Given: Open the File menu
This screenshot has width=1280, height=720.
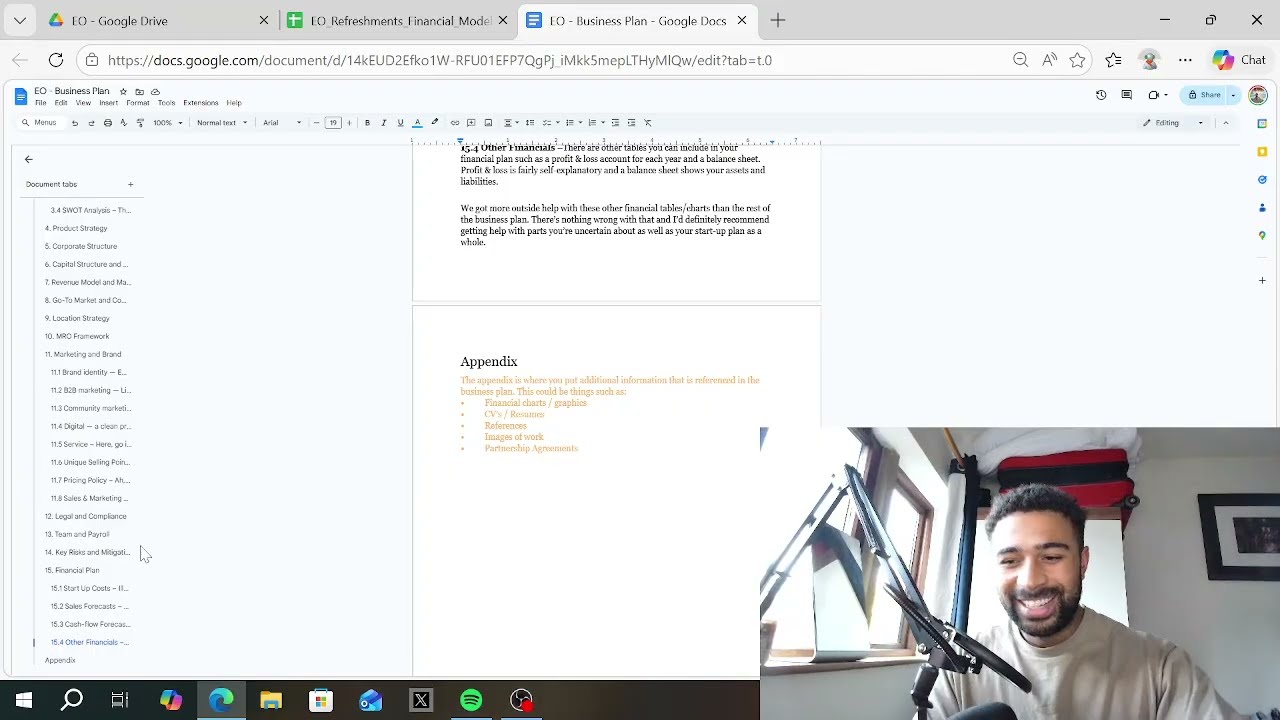Looking at the screenshot, I should point(40,103).
